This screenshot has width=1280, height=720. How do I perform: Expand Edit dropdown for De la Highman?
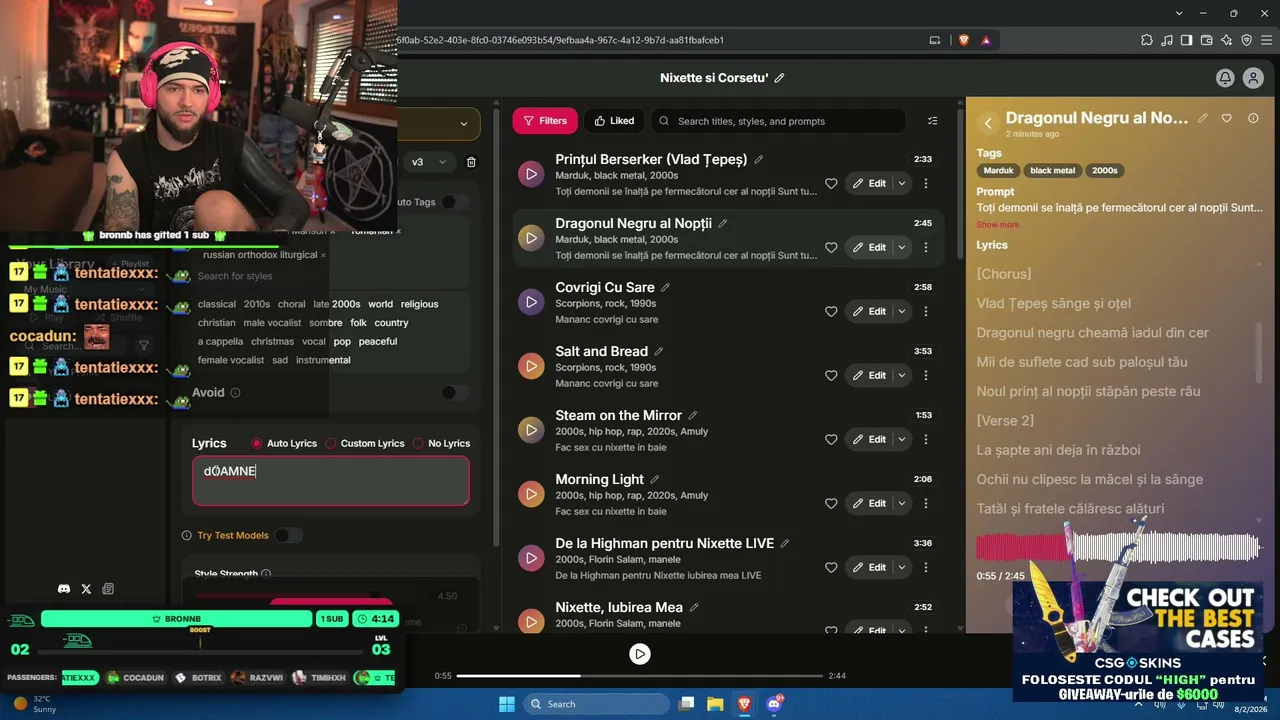click(902, 568)
